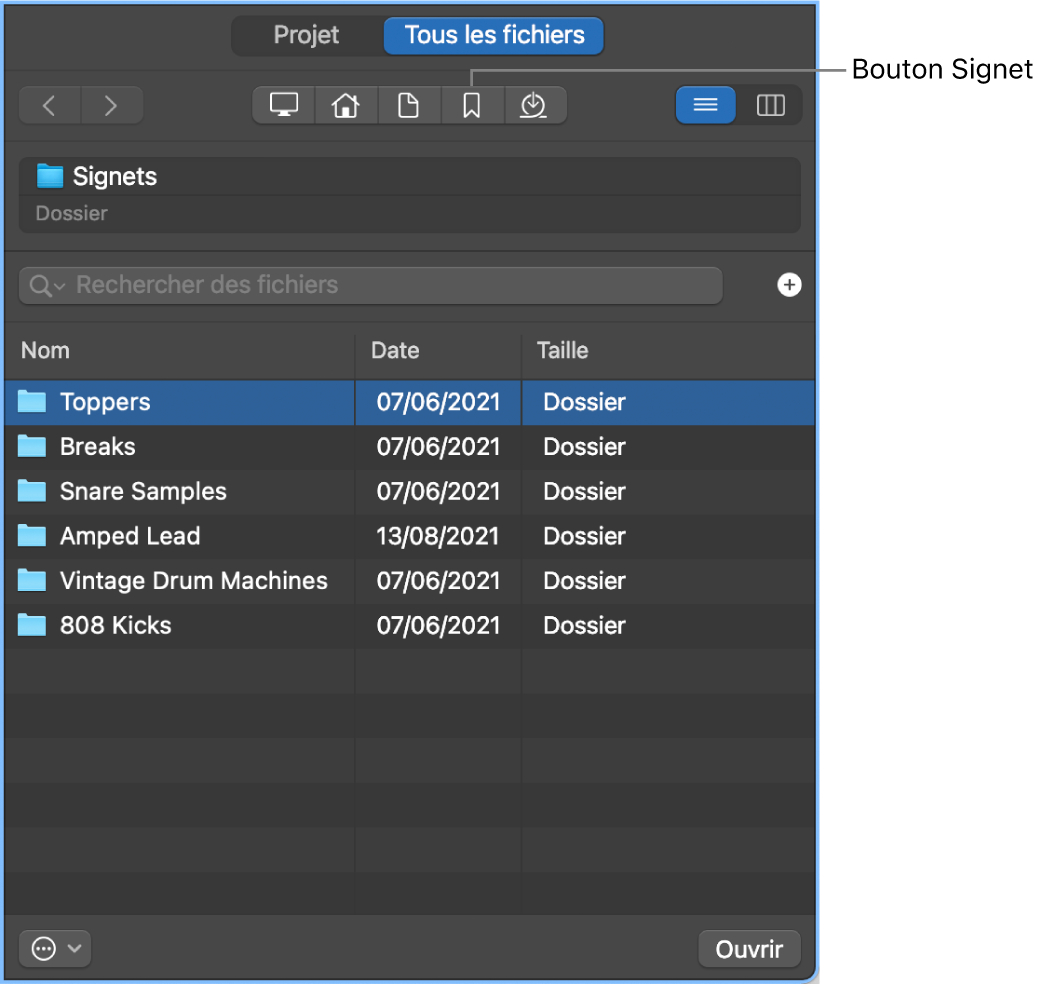Click the downloads clock-arrow icon
1043x984 pixels.
pos(534,105)
